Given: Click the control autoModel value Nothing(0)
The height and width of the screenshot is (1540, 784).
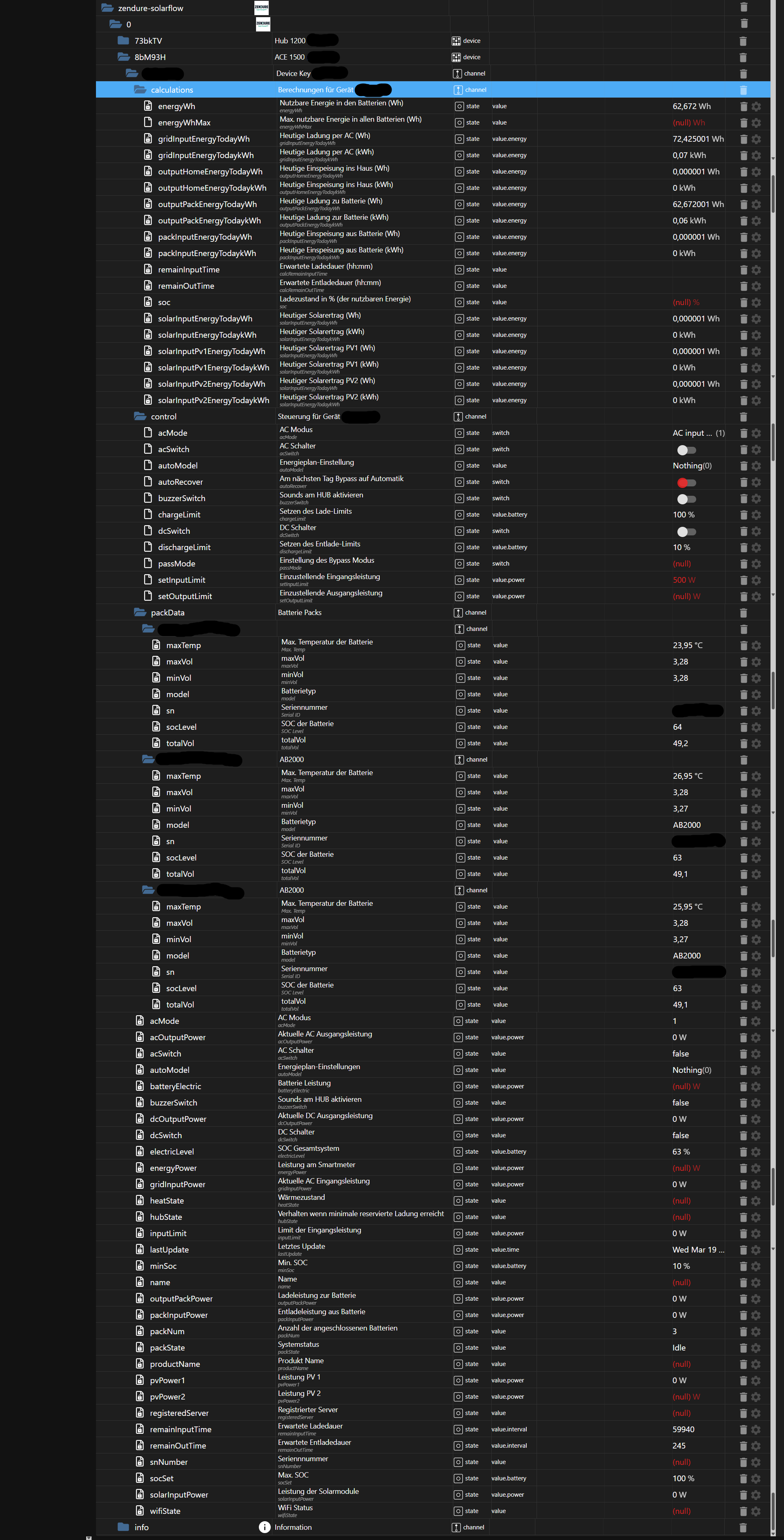Looking at the screenshot, I should (692, 466).
